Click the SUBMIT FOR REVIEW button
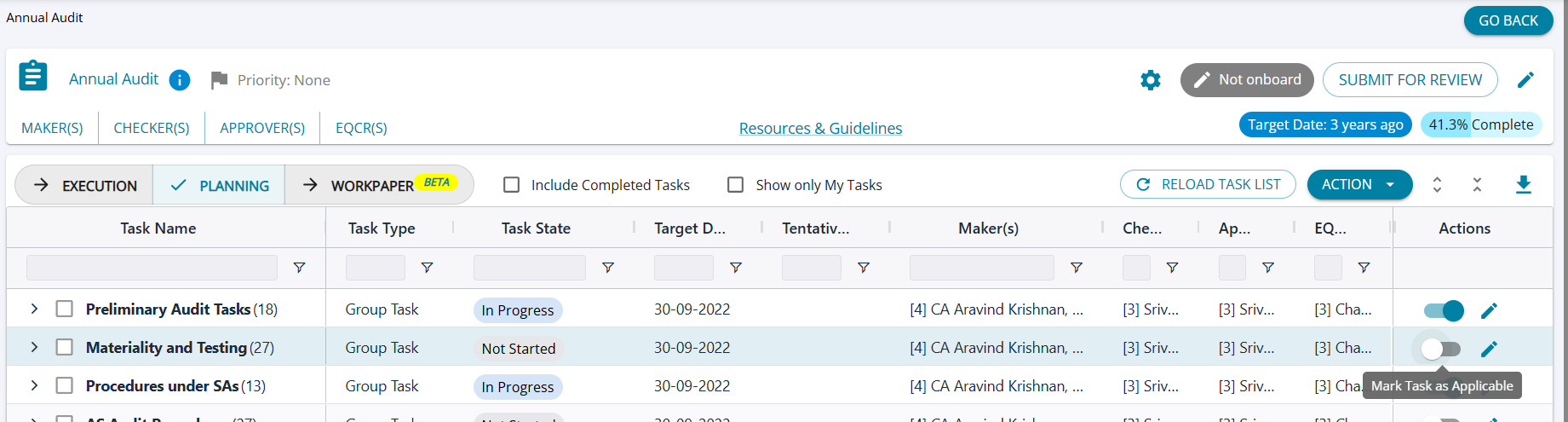 pyautogui.click(x=1410, y=80)
